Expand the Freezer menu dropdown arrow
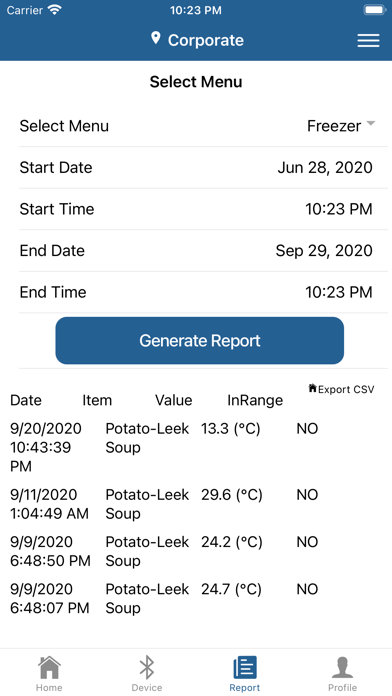The image size is (392, 696). pos(371,124)
